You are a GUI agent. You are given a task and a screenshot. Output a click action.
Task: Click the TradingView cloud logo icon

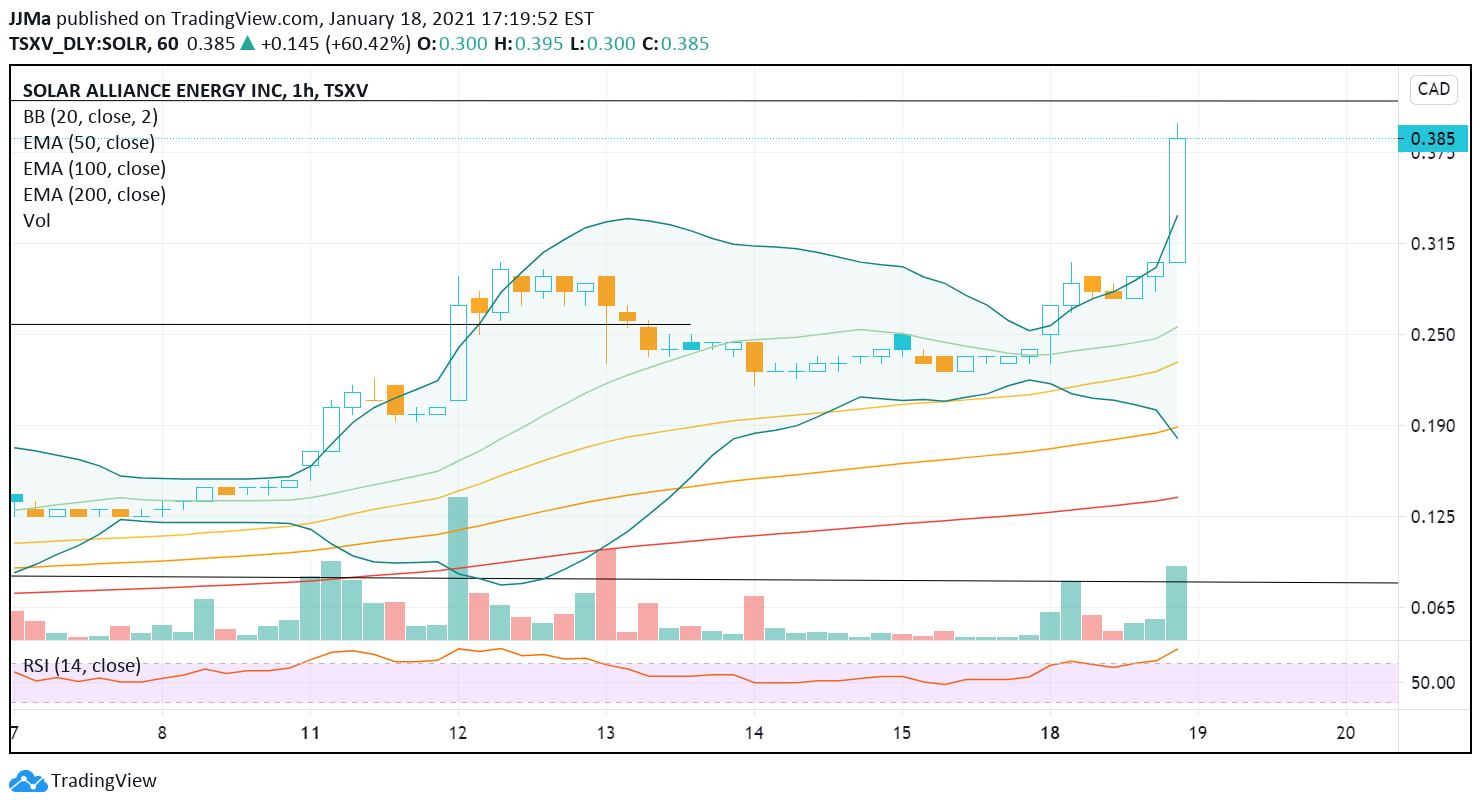tap(27, 781)
